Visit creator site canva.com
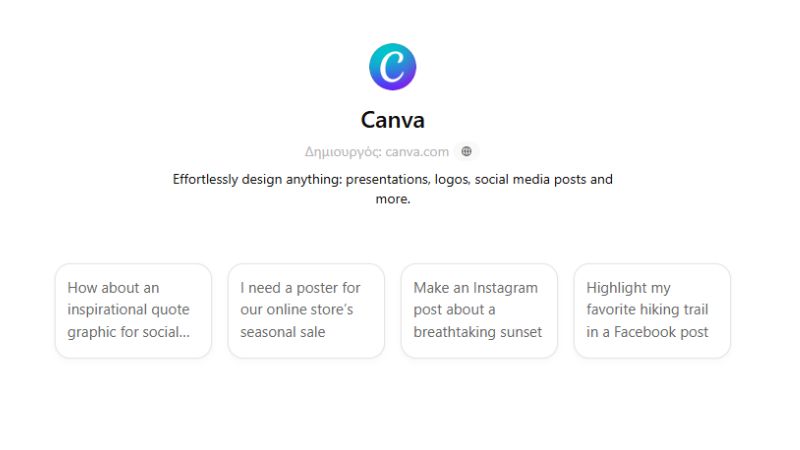This screenshot has height=450, width=800. (417, 152)
